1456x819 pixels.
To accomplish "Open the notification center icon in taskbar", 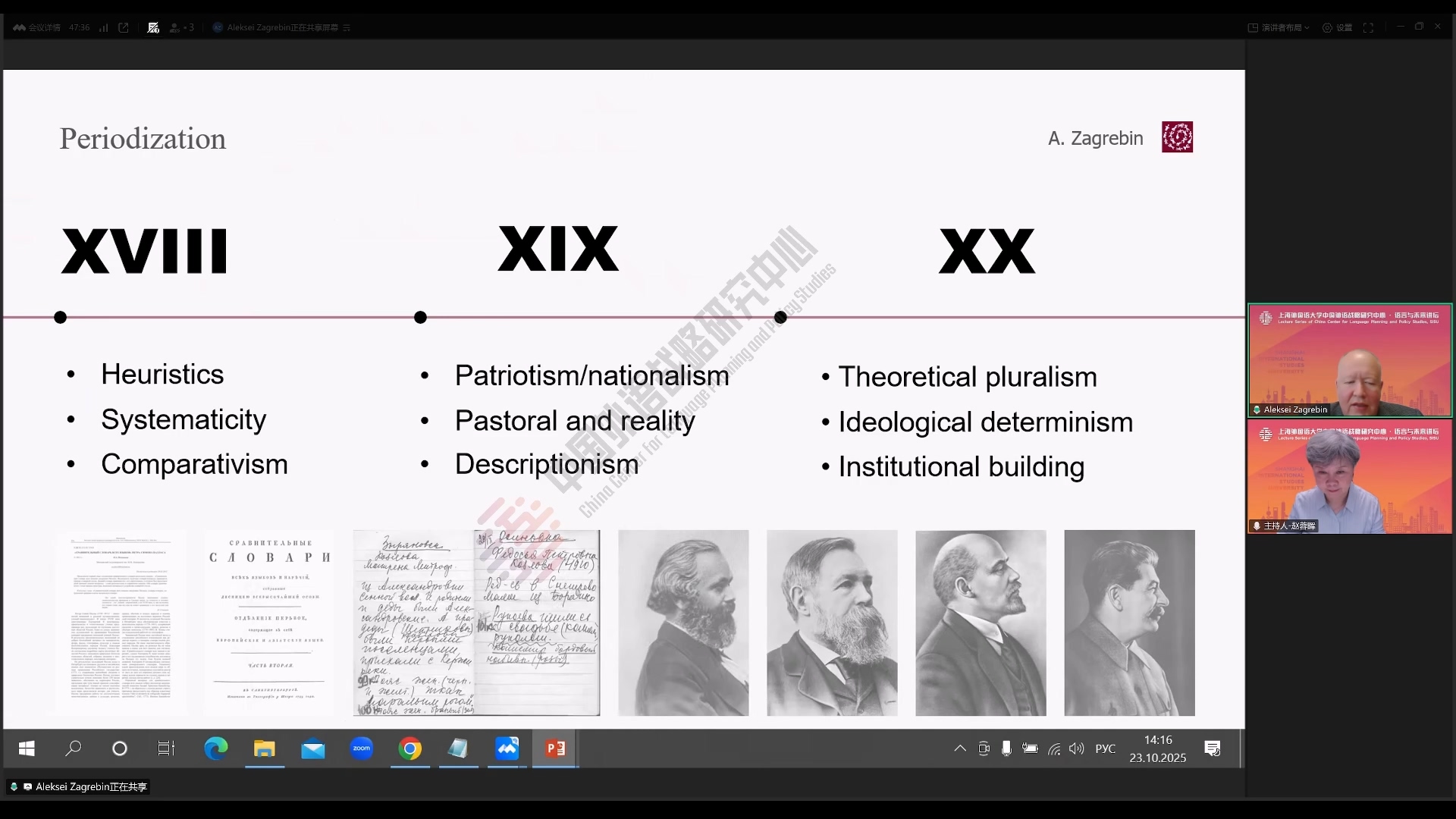I will point(1212,748).
